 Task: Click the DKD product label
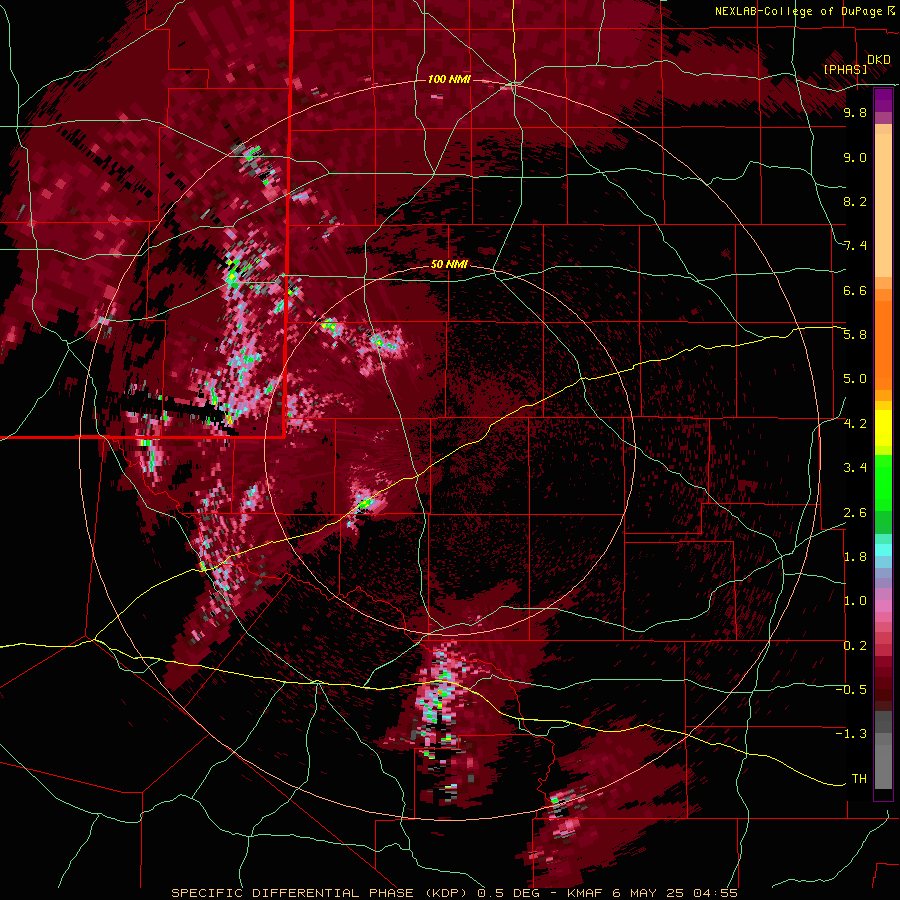pos(879,60)
